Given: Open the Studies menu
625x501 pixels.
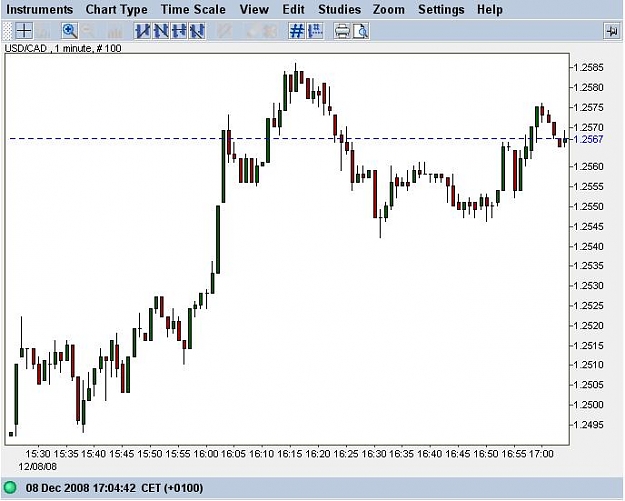Looking at the screenshot, I should tap(339, 10).
